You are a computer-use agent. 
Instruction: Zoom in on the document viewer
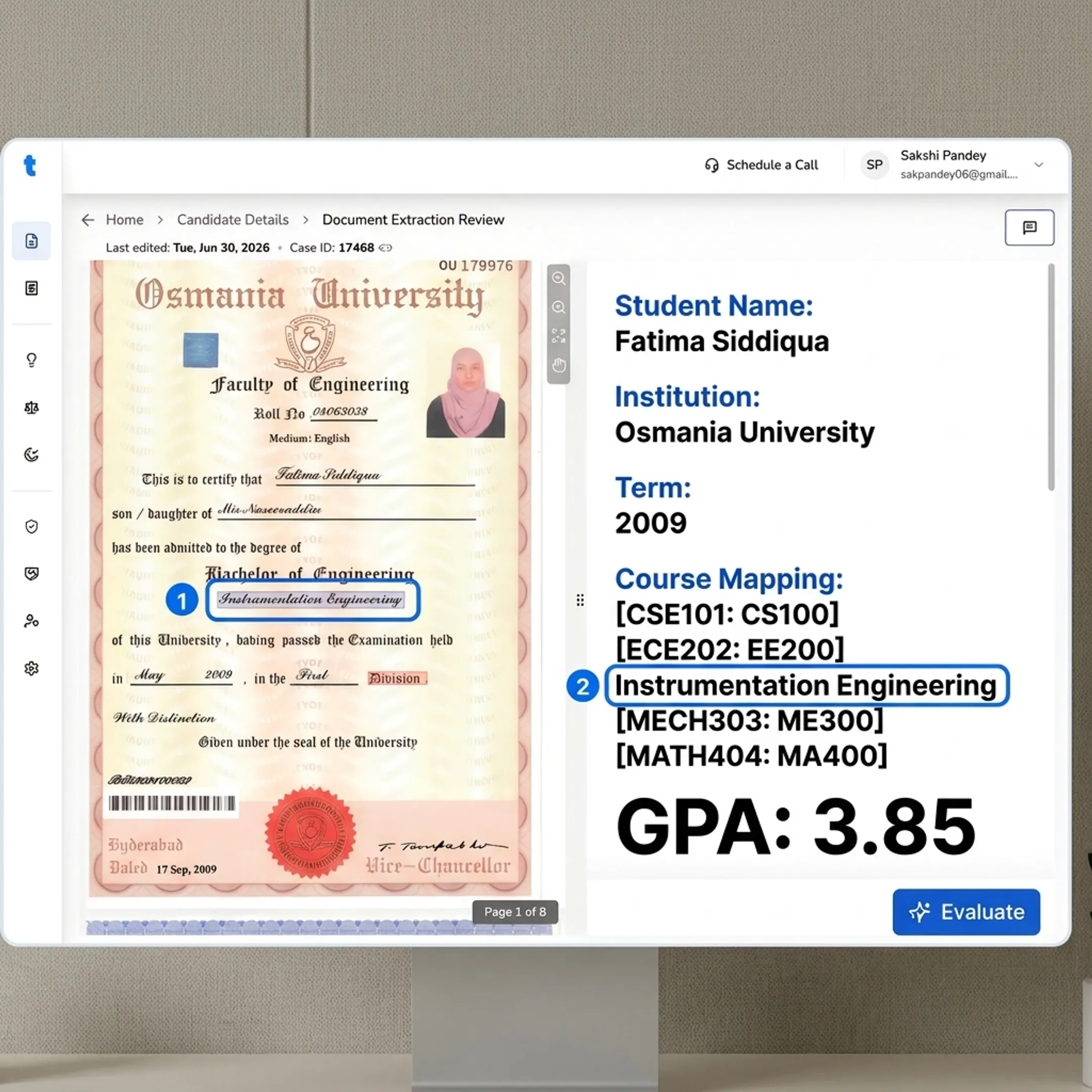pyautogui.click(x=559, y=278)
